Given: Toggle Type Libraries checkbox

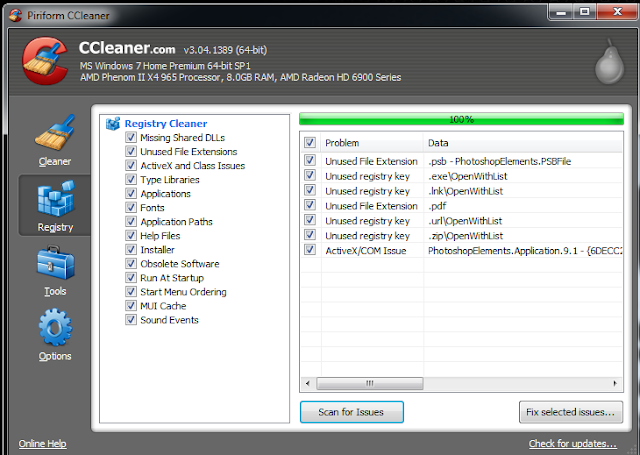Looking at the screenshot, I should [x=131, y=180].
